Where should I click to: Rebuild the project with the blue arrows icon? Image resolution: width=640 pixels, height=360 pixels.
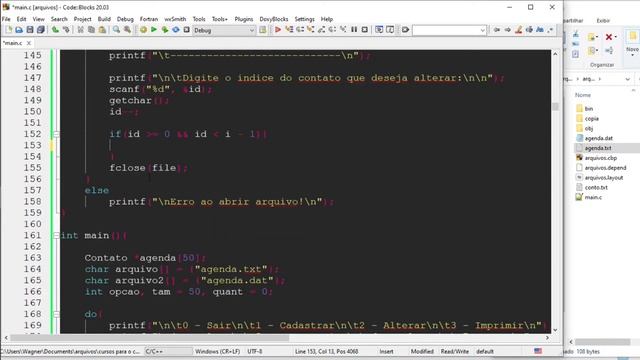(176, 30)
